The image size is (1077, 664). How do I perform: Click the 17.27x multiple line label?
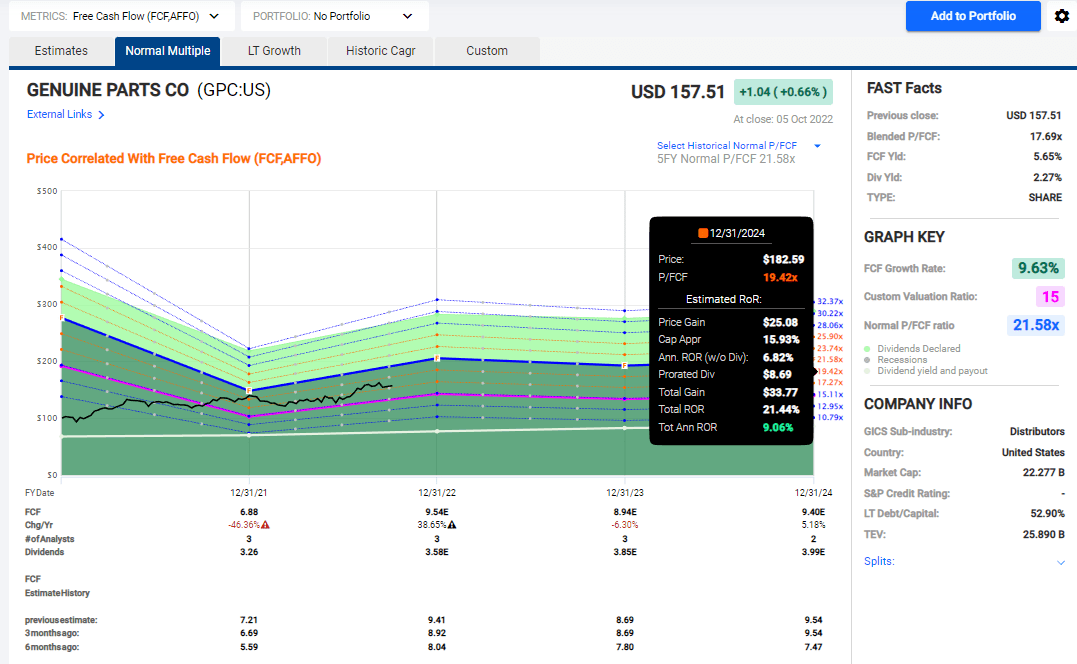[x=830, y=382]
